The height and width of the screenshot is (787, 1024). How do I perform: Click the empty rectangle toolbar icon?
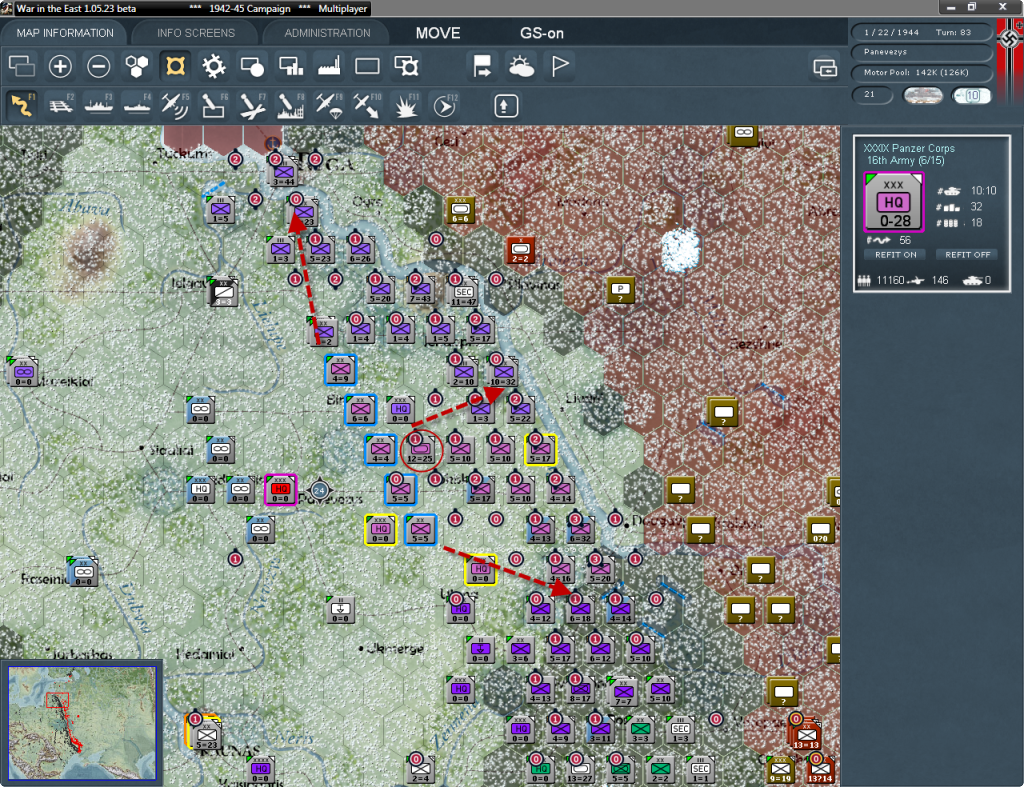click(367, 66)
